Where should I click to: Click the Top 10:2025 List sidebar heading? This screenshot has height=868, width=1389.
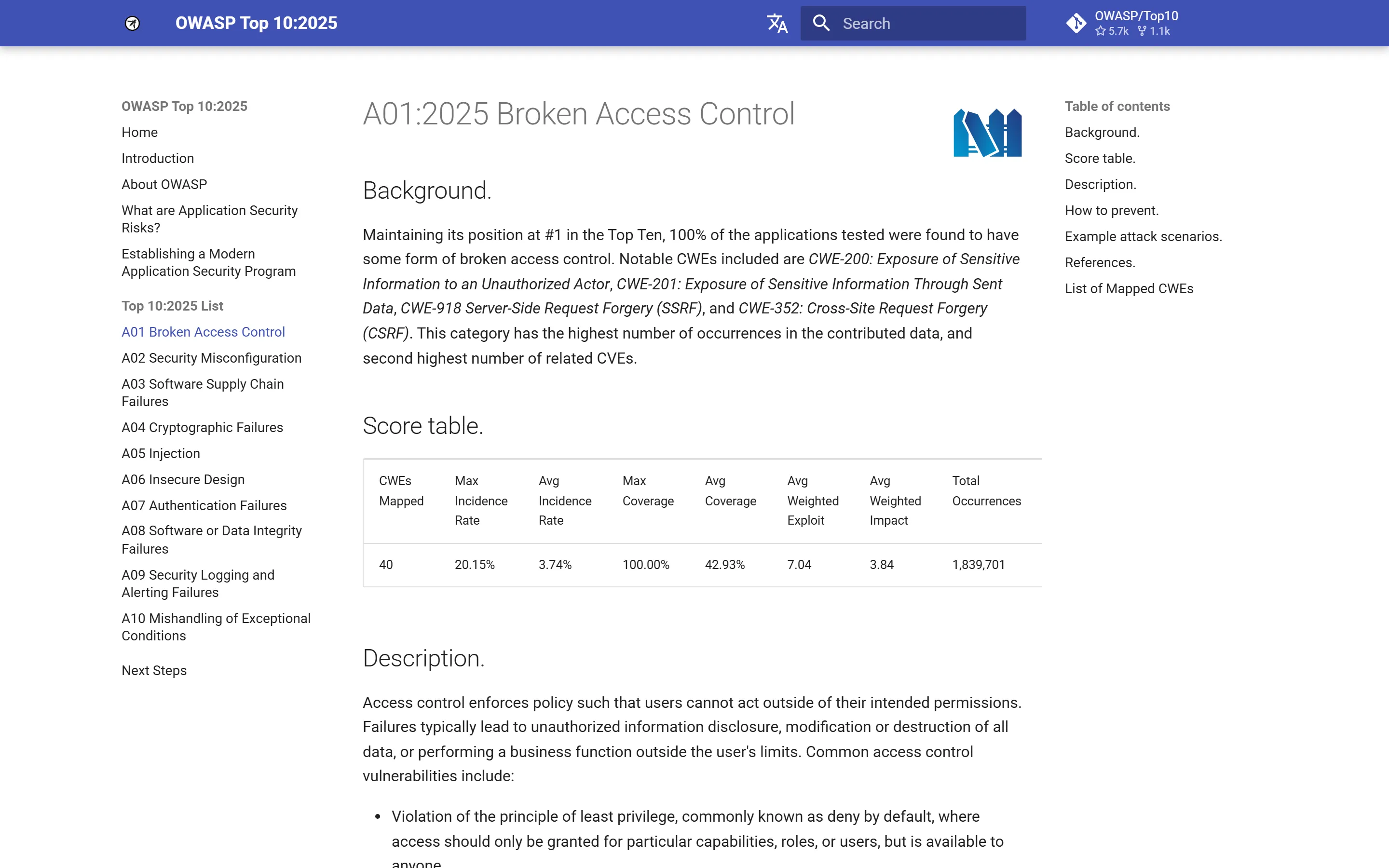tap(172, 306)
